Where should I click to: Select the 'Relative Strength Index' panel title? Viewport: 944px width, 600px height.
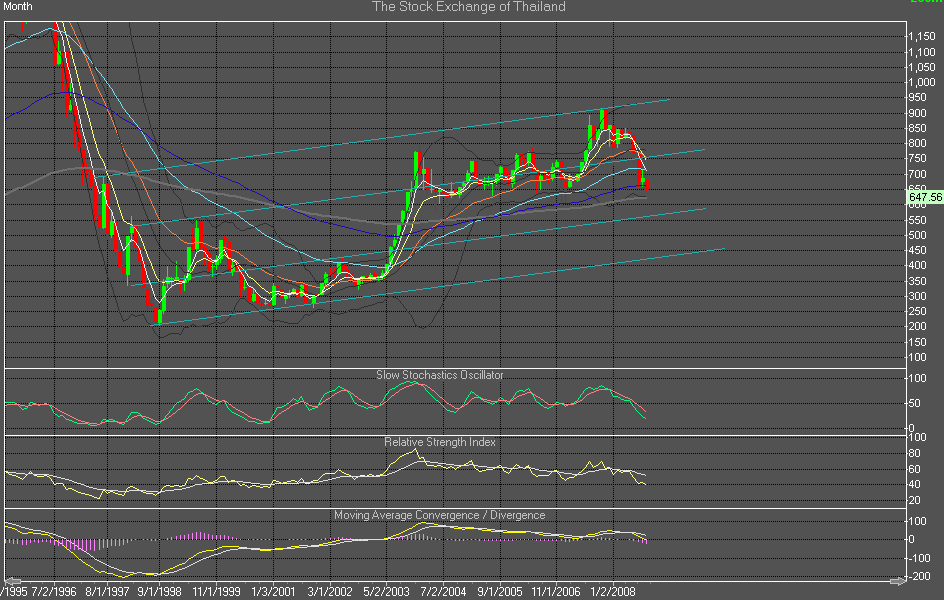tap(440, 442)
